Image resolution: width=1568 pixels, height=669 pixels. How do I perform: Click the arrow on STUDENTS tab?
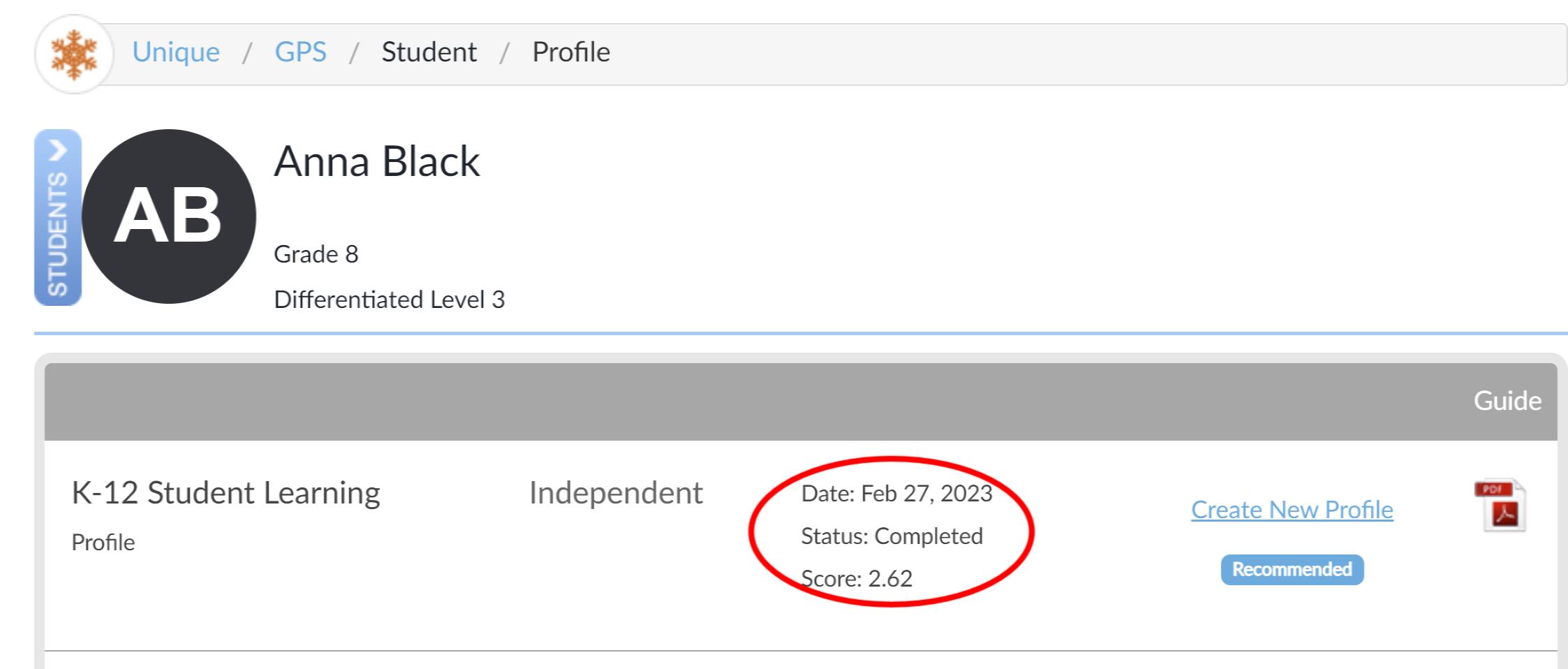[58, 149]
